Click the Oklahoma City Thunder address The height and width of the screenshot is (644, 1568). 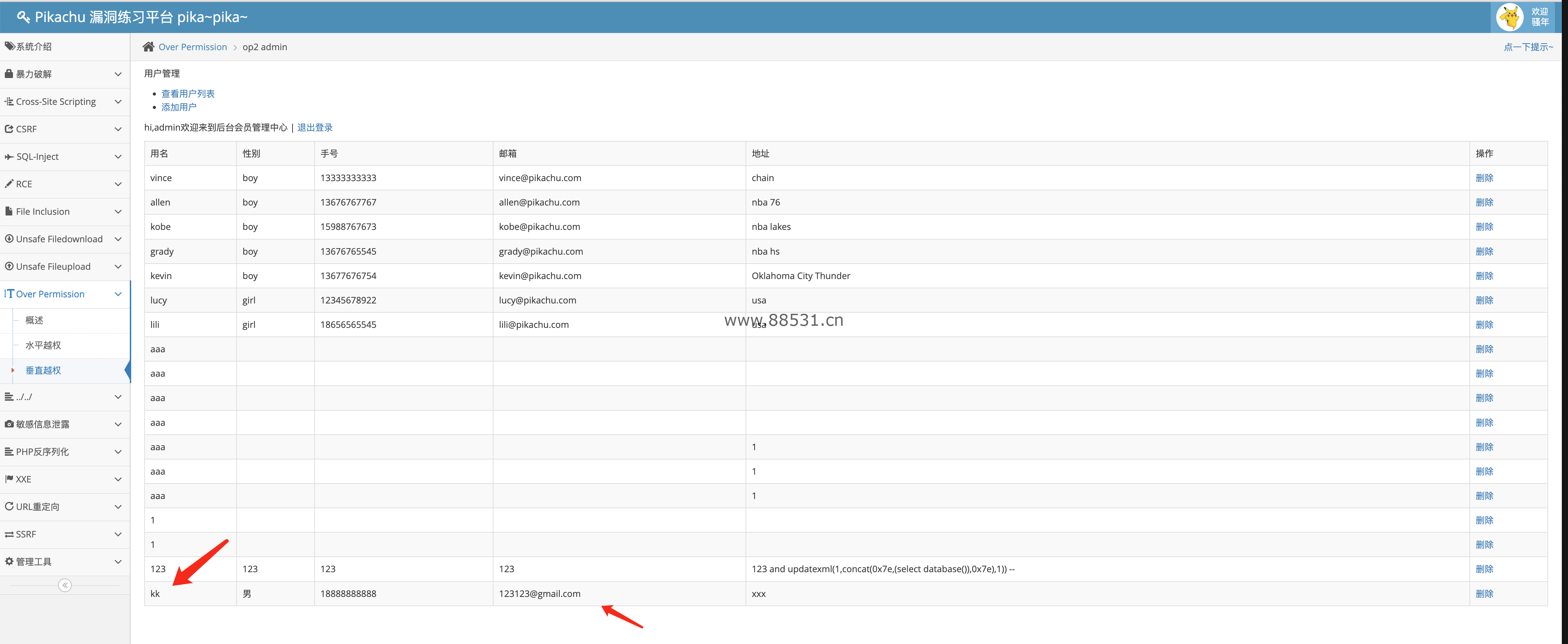(x=800, y=276)
